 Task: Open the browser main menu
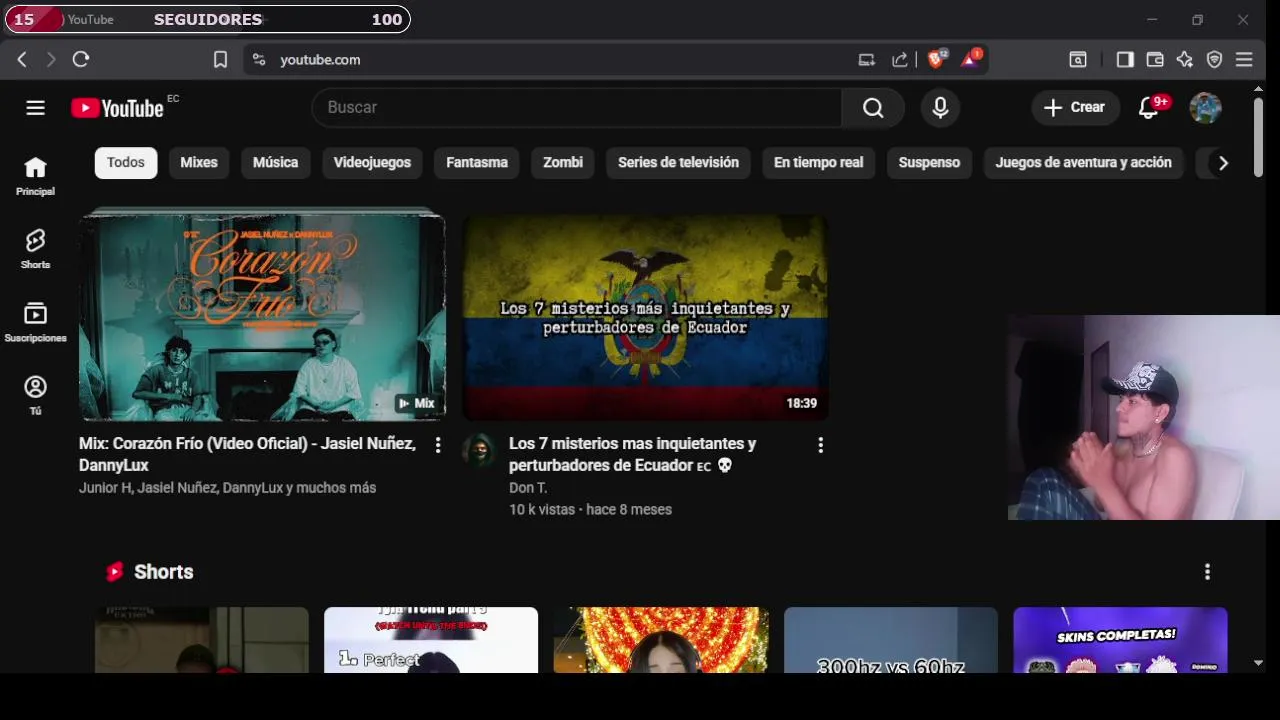point(1244,60)
